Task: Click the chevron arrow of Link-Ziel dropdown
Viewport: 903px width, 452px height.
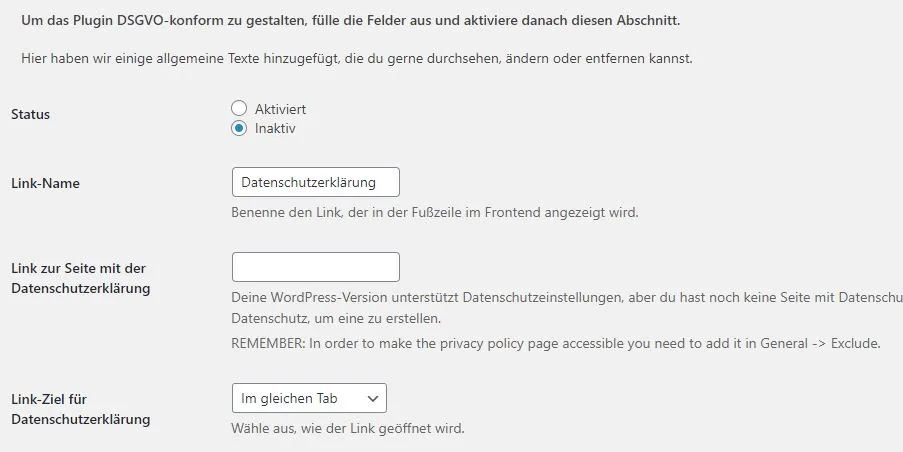Action: coord(373,398)
